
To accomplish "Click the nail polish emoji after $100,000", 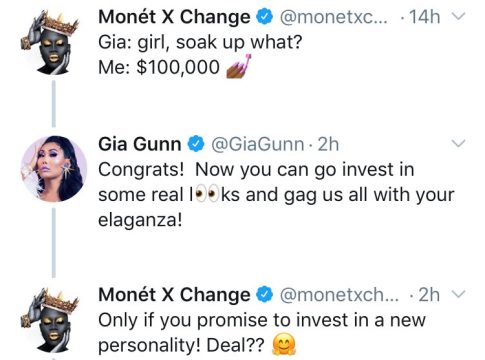I will pos(238,66).
